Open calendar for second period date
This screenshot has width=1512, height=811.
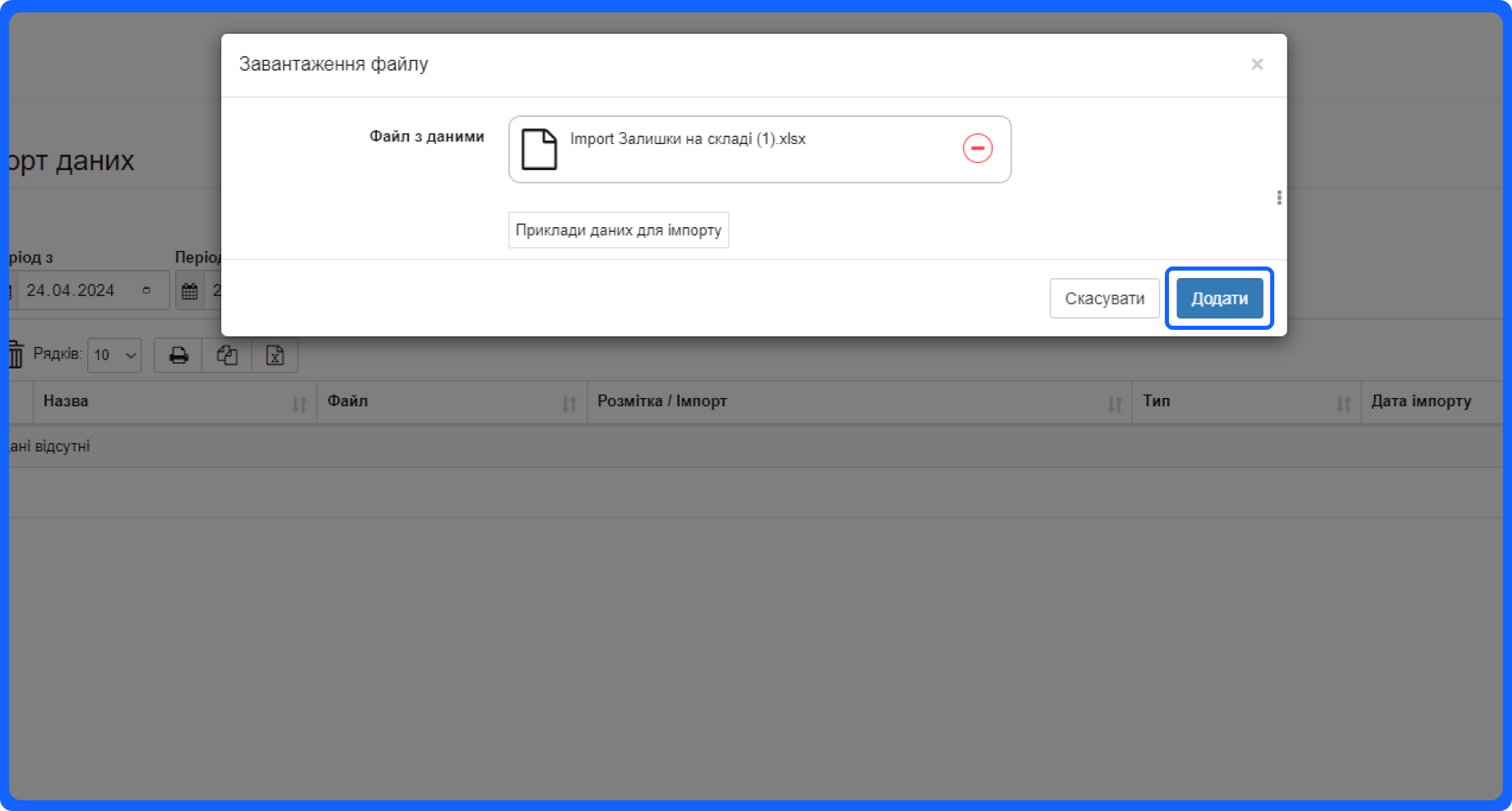190,291
